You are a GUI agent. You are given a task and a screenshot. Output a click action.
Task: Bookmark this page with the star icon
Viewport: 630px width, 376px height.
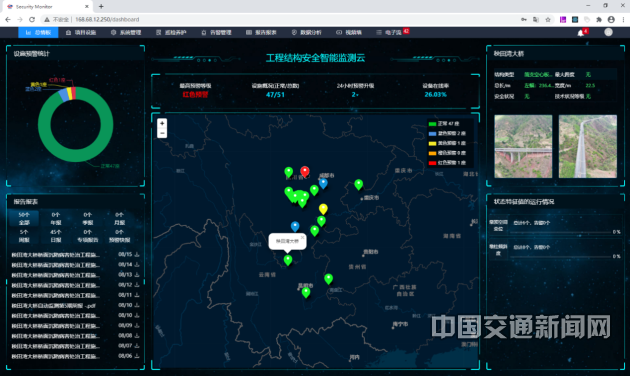(x=548, y=19)
